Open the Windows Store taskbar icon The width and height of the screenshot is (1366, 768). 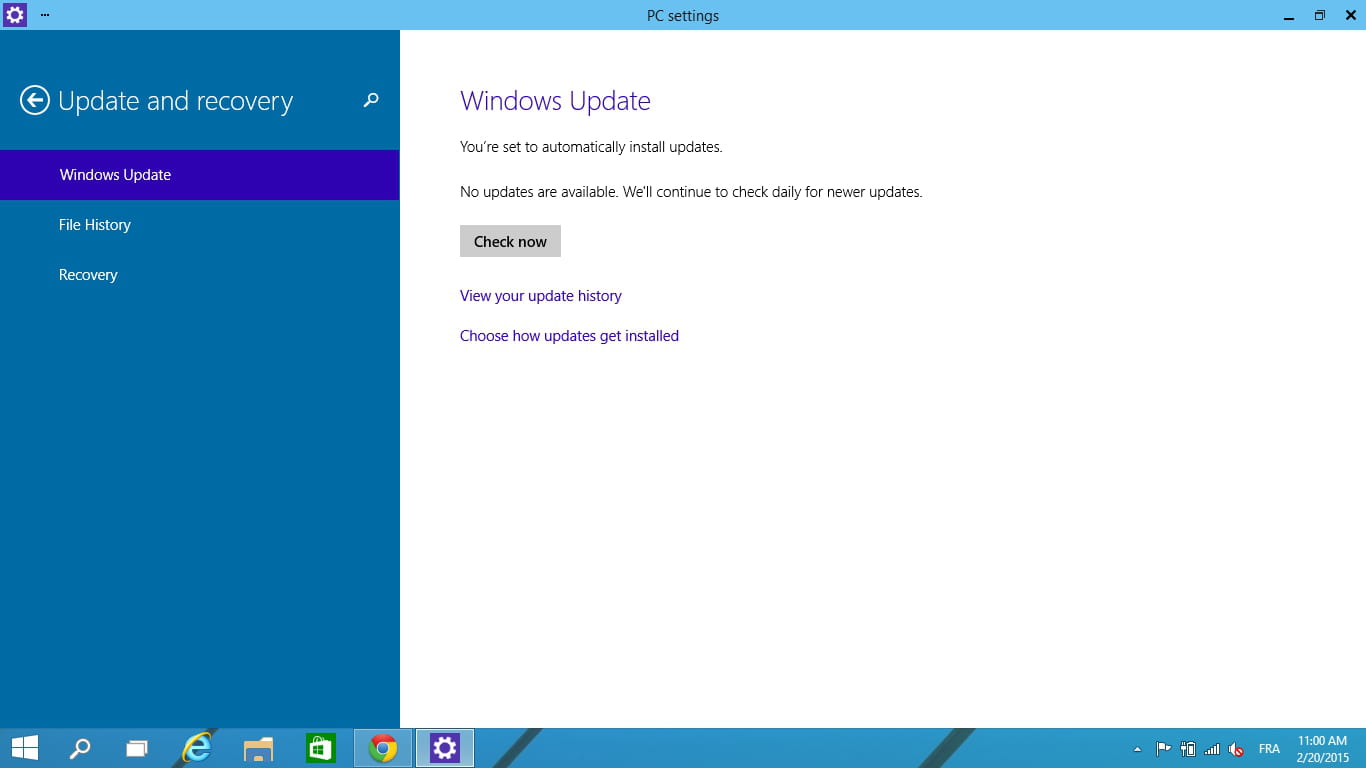pyautogui.click(x=320, y=748)
